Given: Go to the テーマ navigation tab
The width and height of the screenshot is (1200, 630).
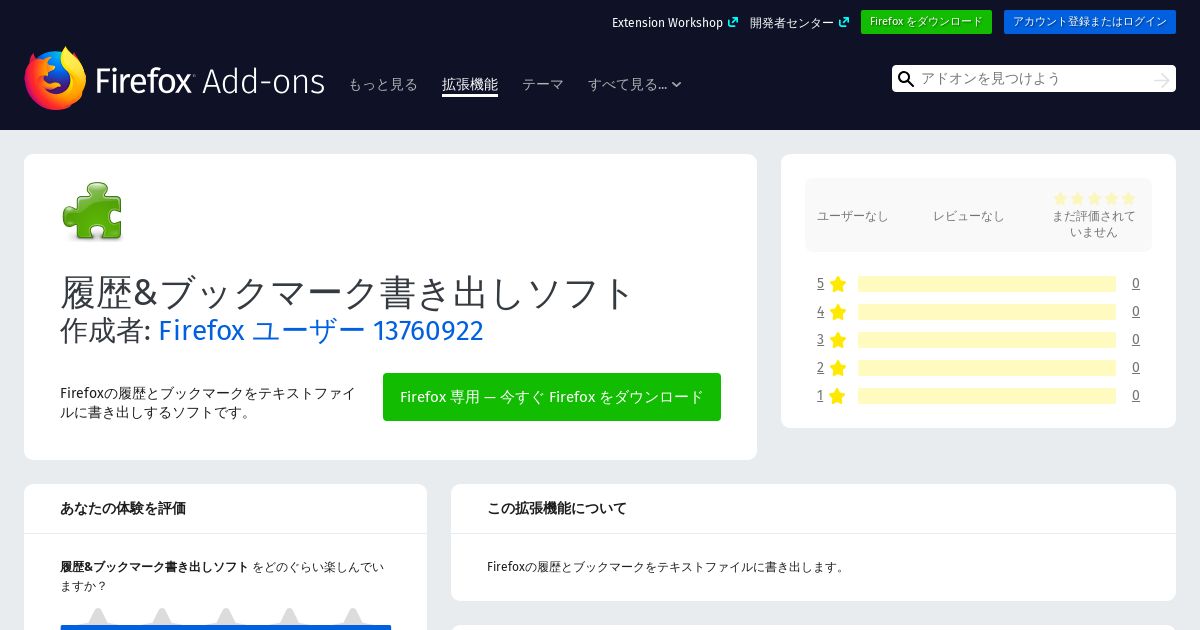Looking at the screenshot, I should [543, 85].
